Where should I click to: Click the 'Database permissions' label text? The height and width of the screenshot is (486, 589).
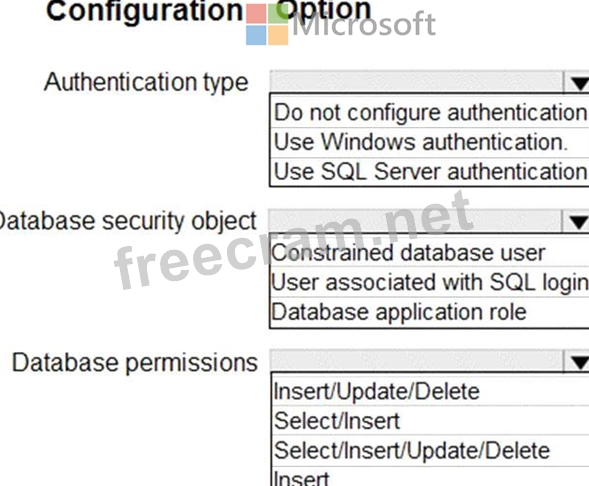click(x=134, y=363)
